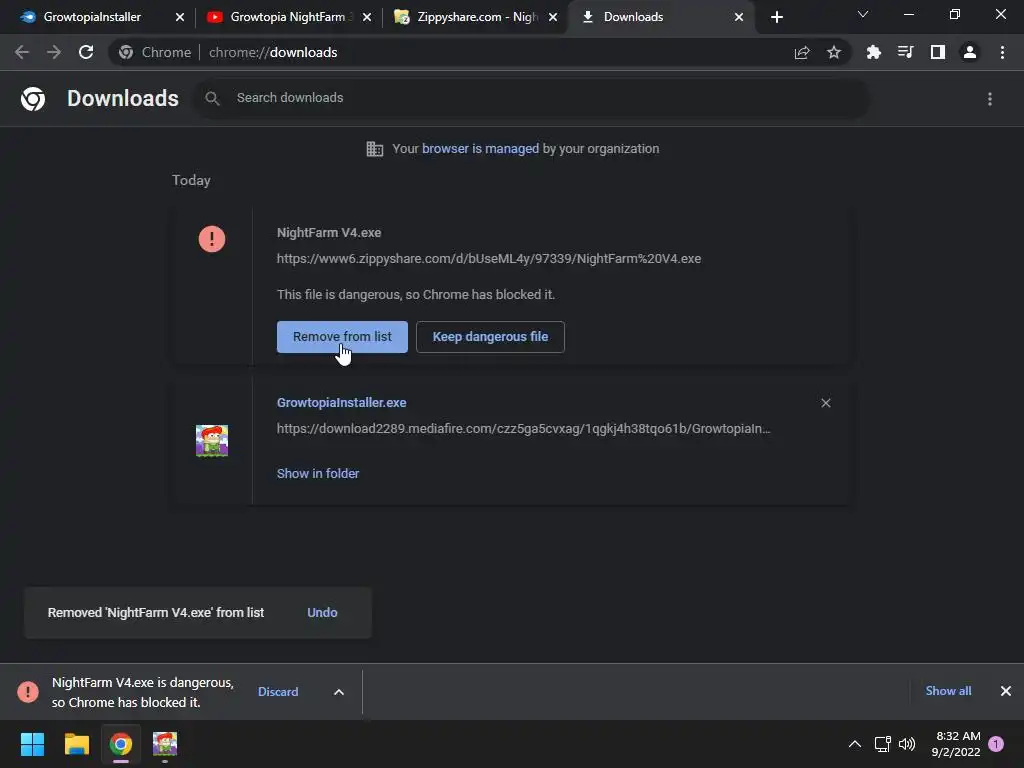The width and height of the screenshot is (1024, 768).
Task: Toggle the side panel icon
Action: coord(938,52)
